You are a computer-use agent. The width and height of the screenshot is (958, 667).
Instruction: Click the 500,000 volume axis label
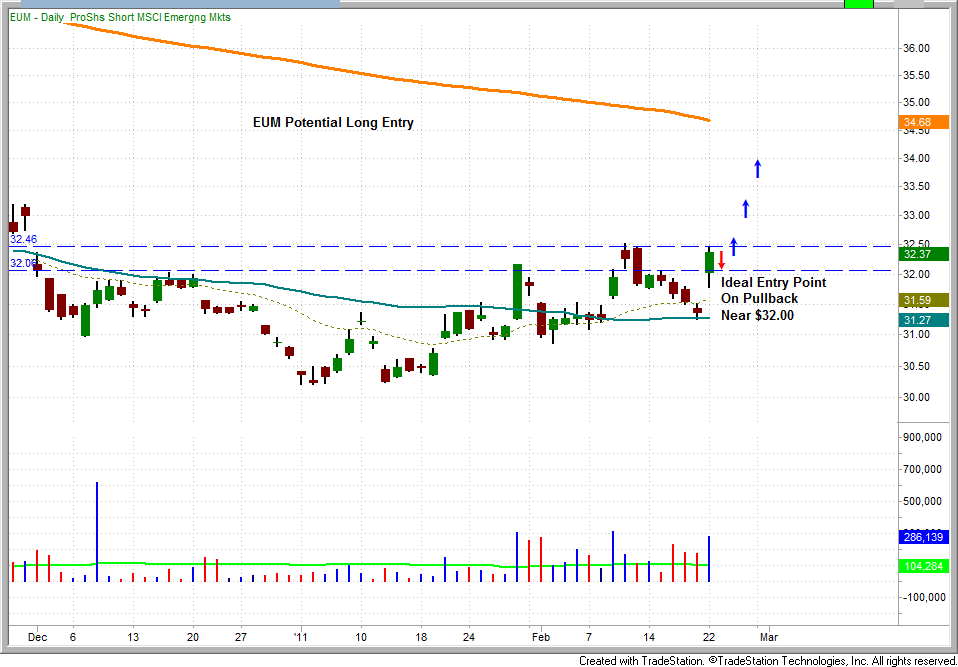[x=924, y=502]
